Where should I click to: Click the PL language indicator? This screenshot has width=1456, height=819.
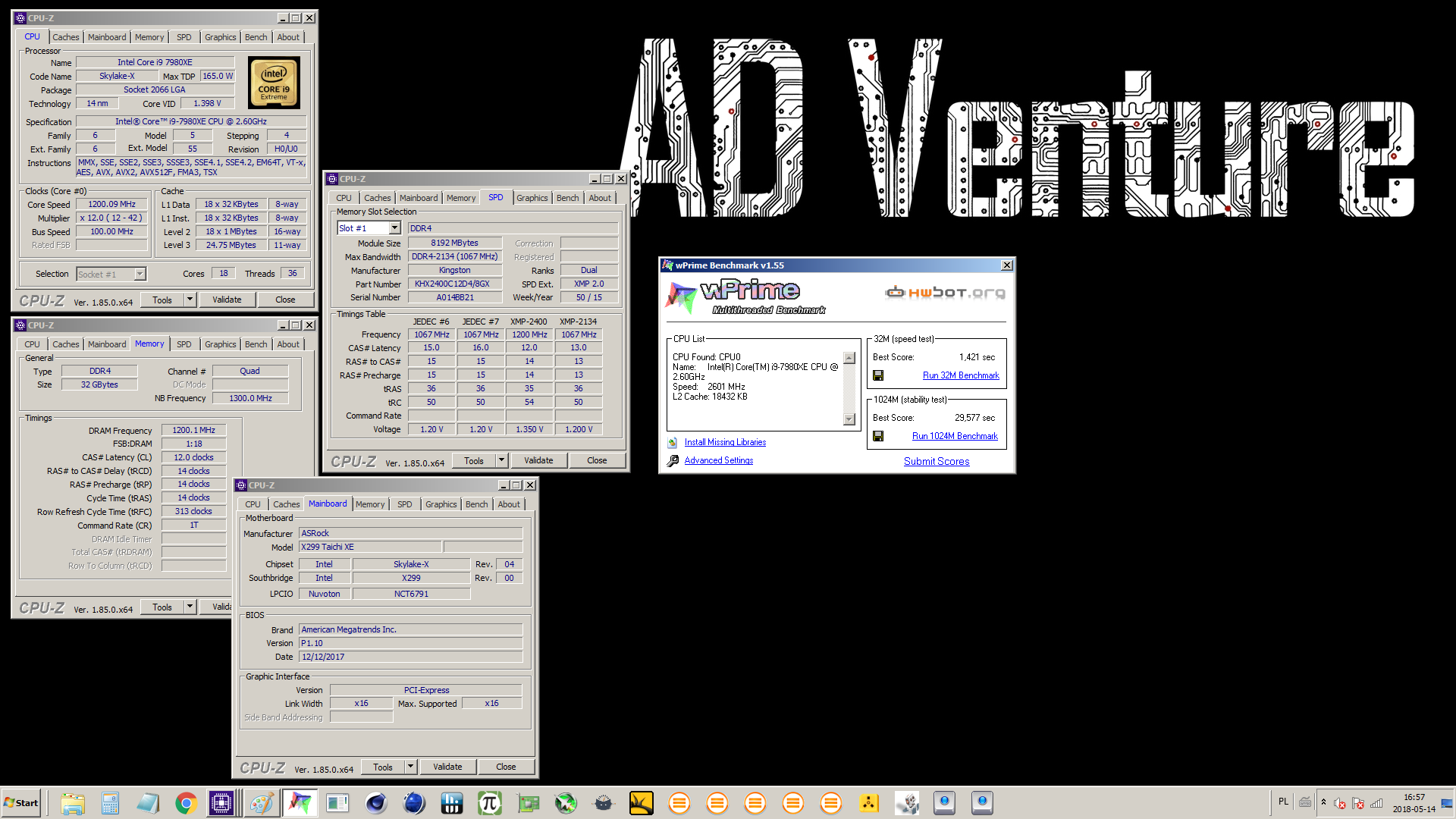point(1283,802)
